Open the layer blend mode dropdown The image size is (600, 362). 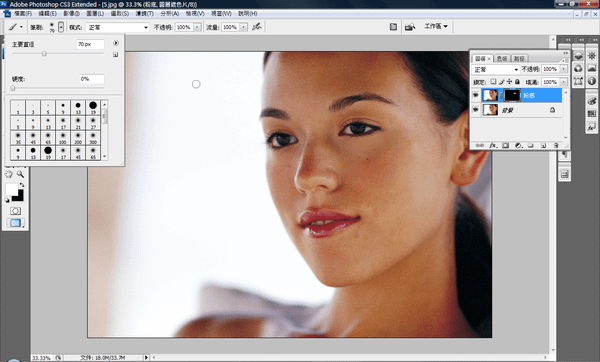coord(496,69)
